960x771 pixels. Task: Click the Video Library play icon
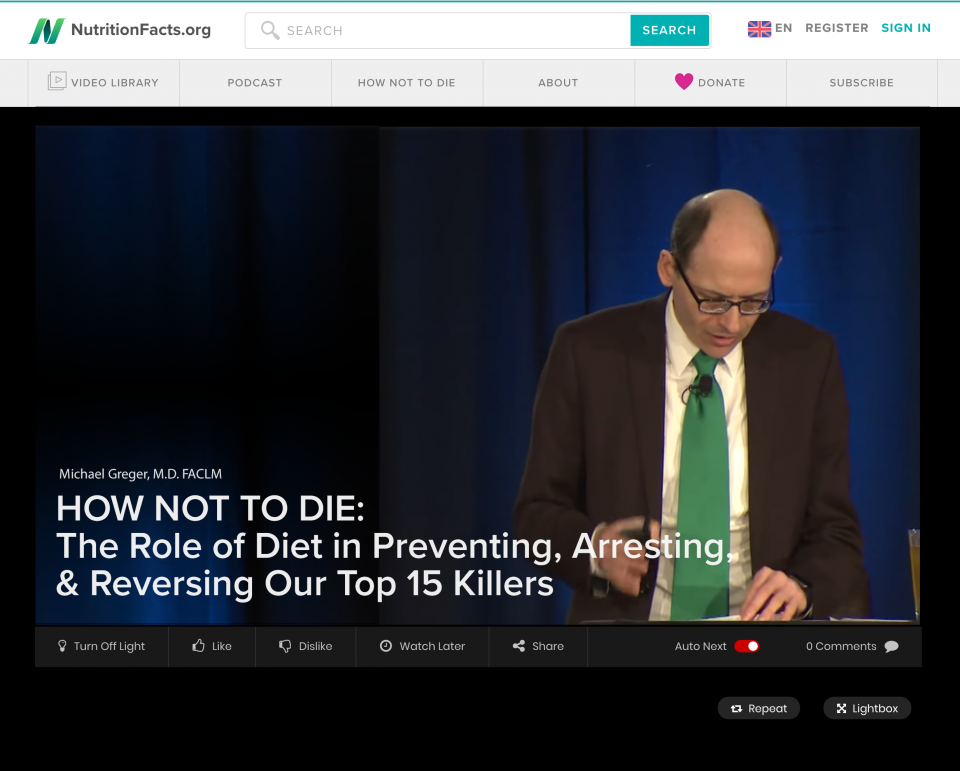57,81
